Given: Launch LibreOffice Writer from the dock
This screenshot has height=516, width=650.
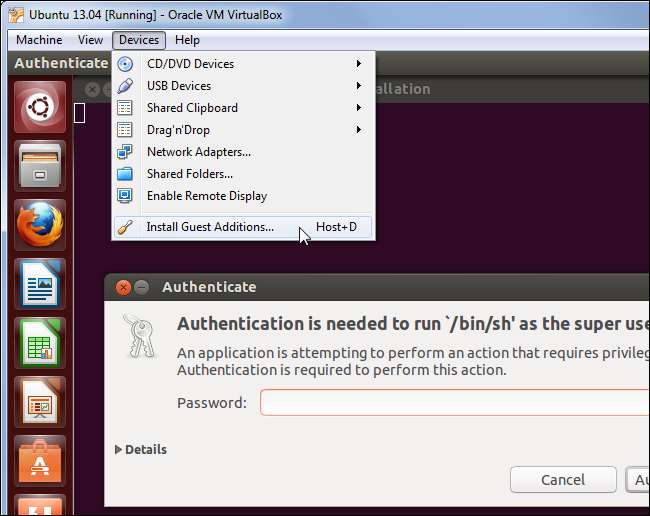Looking at the screenshot, I should click(40, 283).
